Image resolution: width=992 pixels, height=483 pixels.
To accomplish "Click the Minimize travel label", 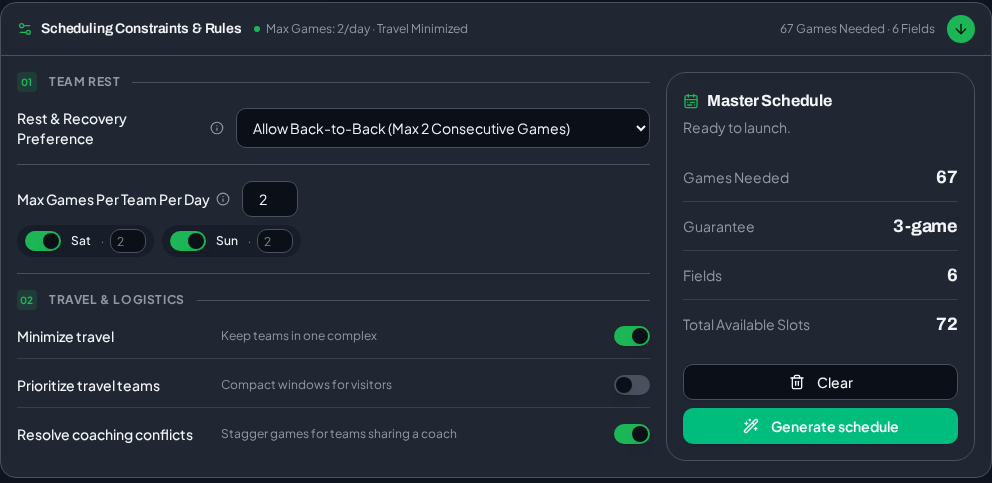I will point(66,337).
